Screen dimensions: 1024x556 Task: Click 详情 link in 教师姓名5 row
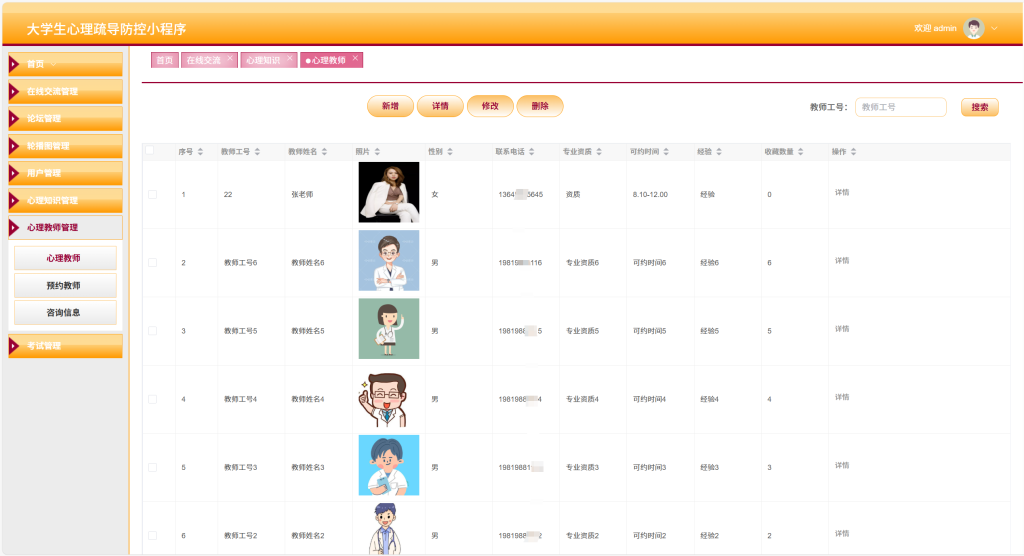842,329
